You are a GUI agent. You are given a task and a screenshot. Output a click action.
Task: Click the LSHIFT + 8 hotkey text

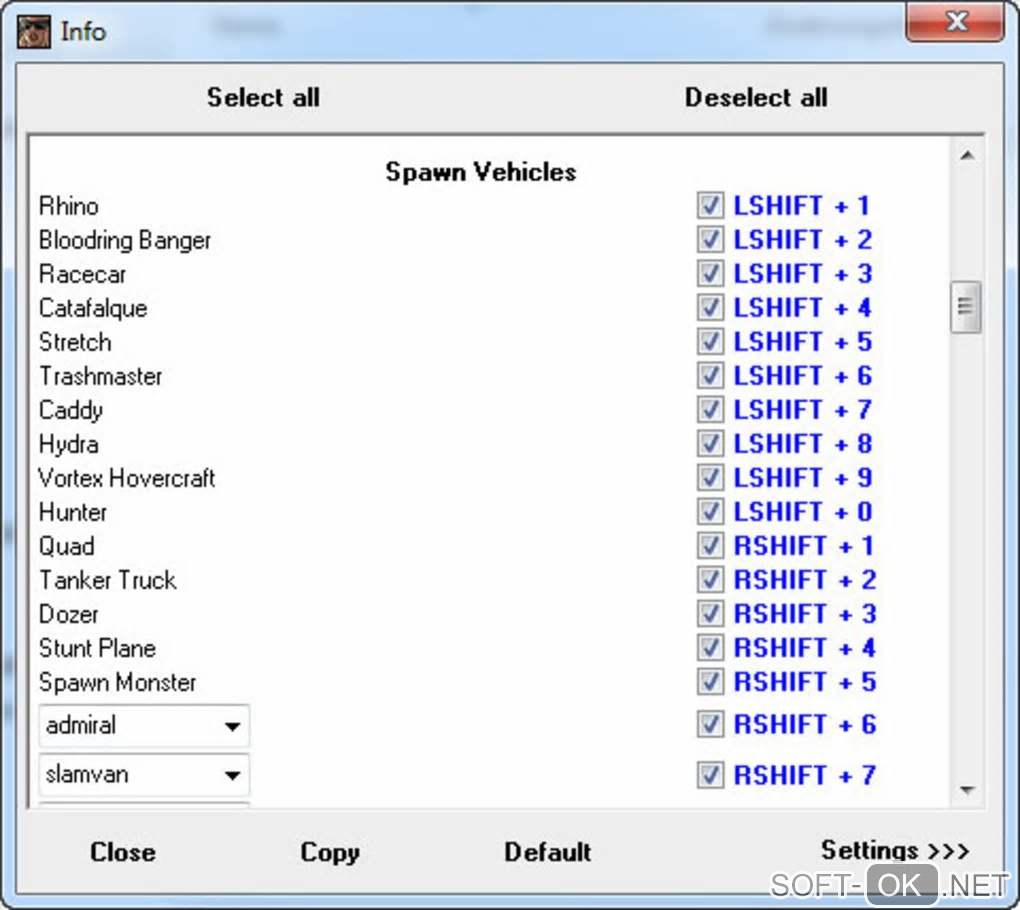803,444
